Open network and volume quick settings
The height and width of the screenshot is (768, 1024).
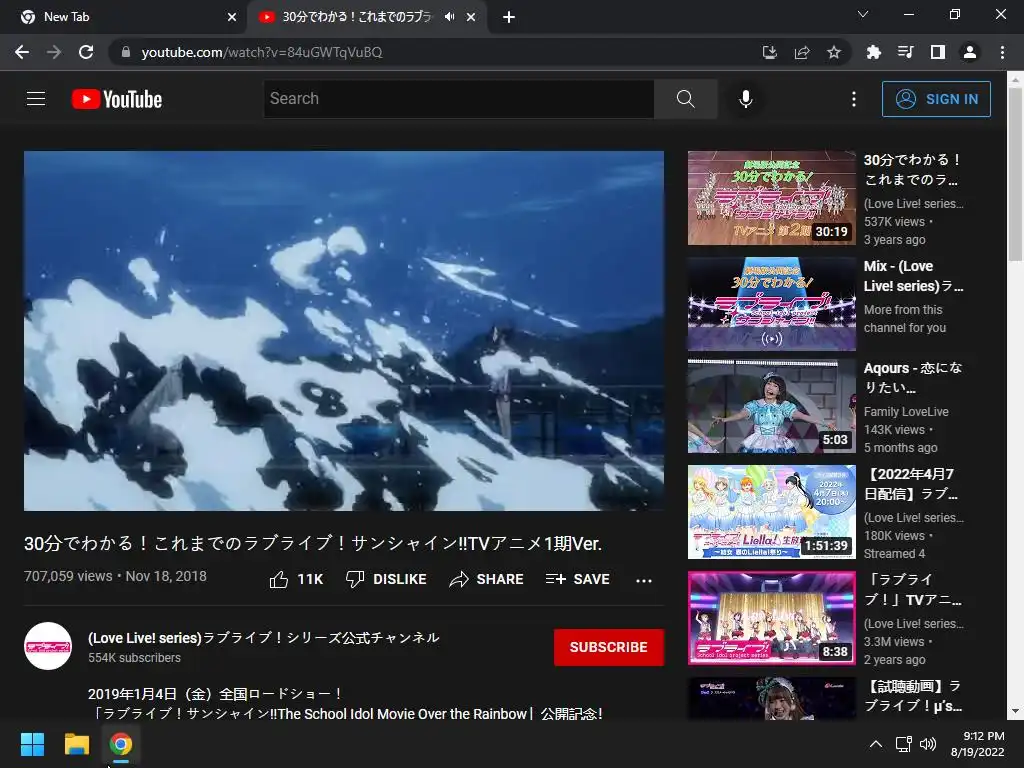(916, 744)
